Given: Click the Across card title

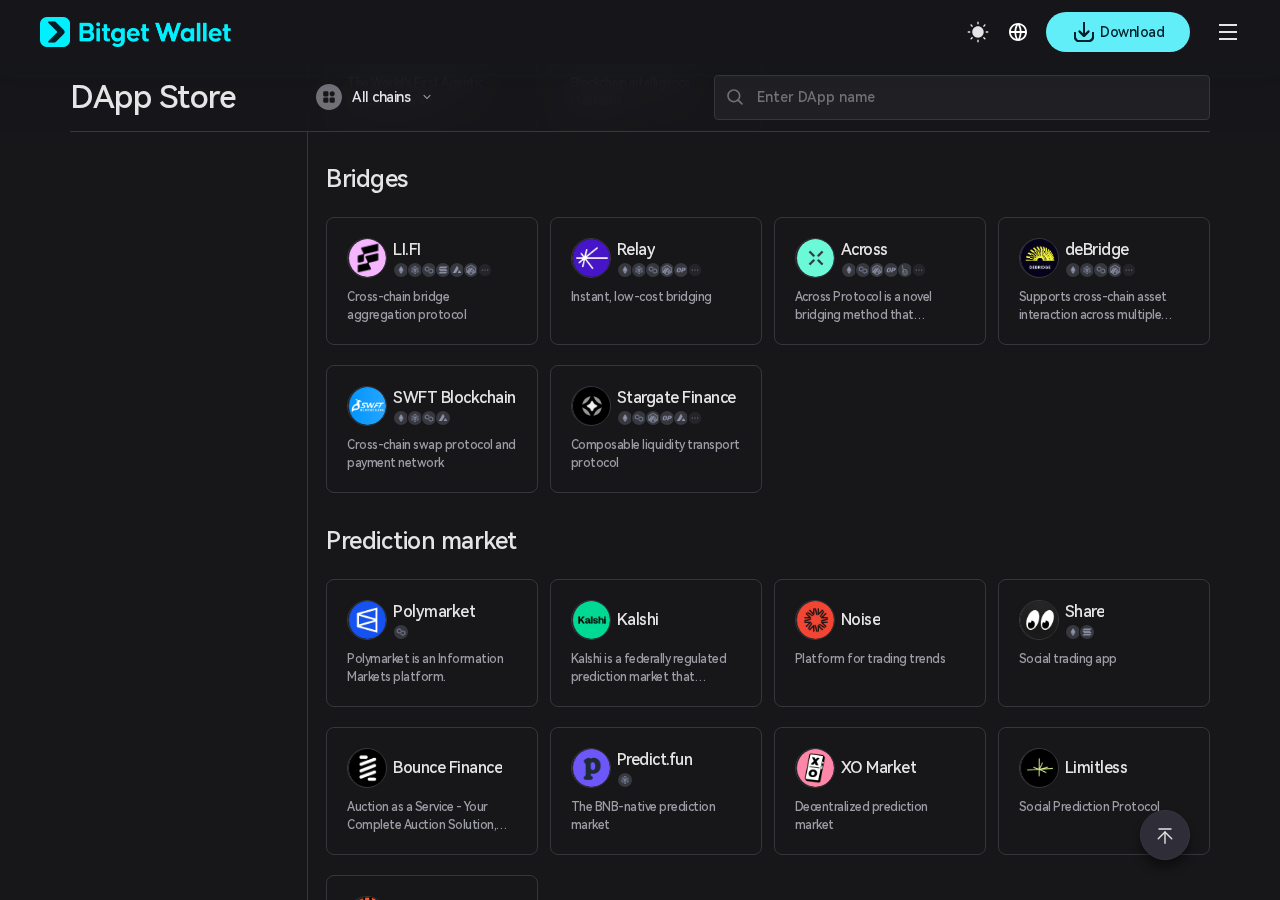Looking at the screenshot, I should tap(864, 249).
